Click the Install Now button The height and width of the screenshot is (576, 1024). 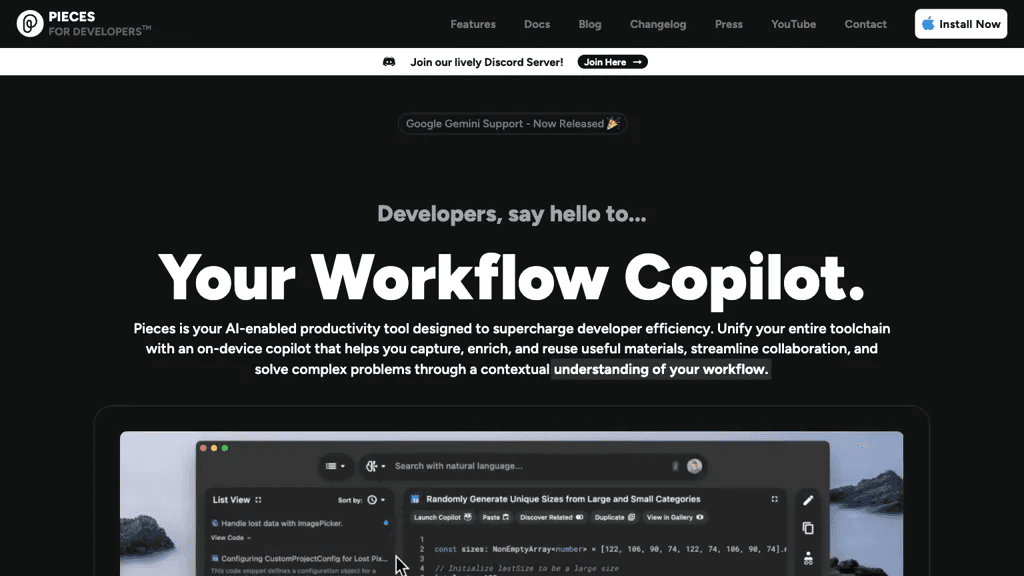click(x=961, y=24)
